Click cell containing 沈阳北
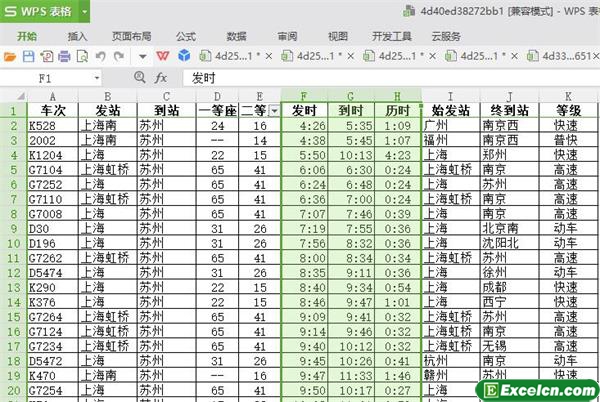600x402 pixels. click(x=509, y=243)
